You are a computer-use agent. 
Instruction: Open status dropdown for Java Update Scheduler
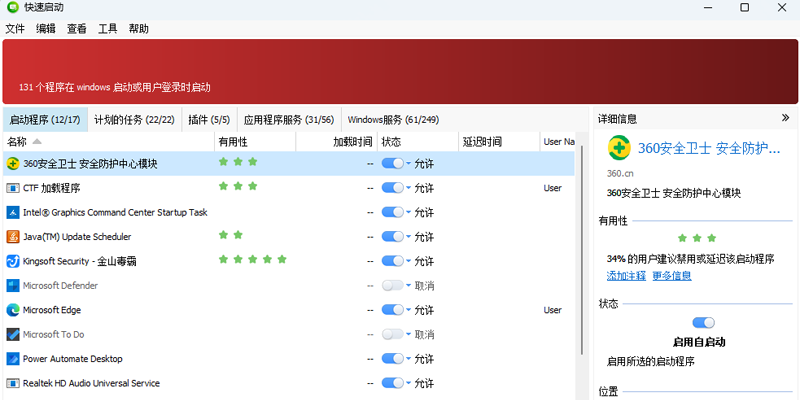409,237
